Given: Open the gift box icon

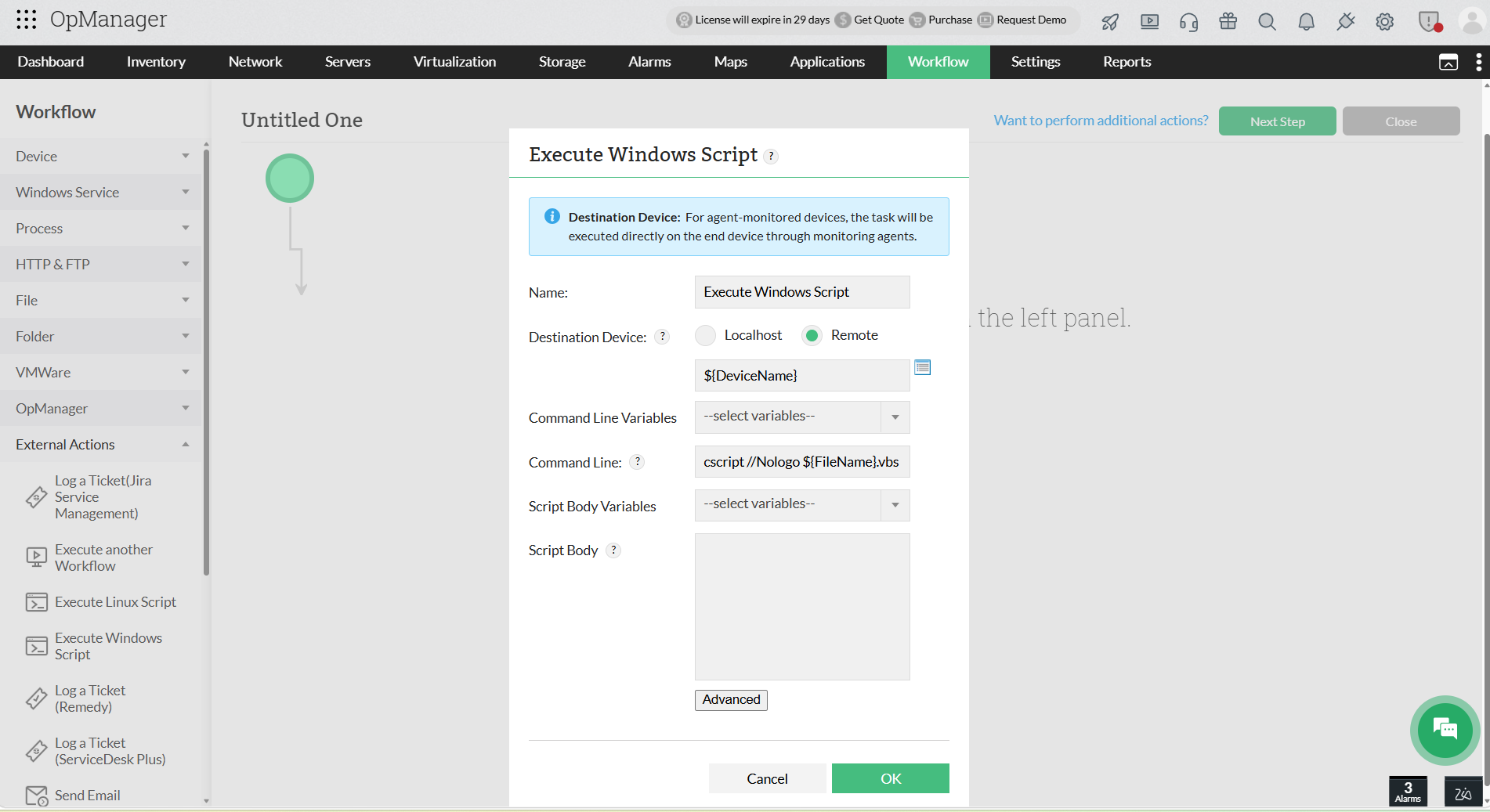Looking at the screenshot, I should coord(1228,22).
